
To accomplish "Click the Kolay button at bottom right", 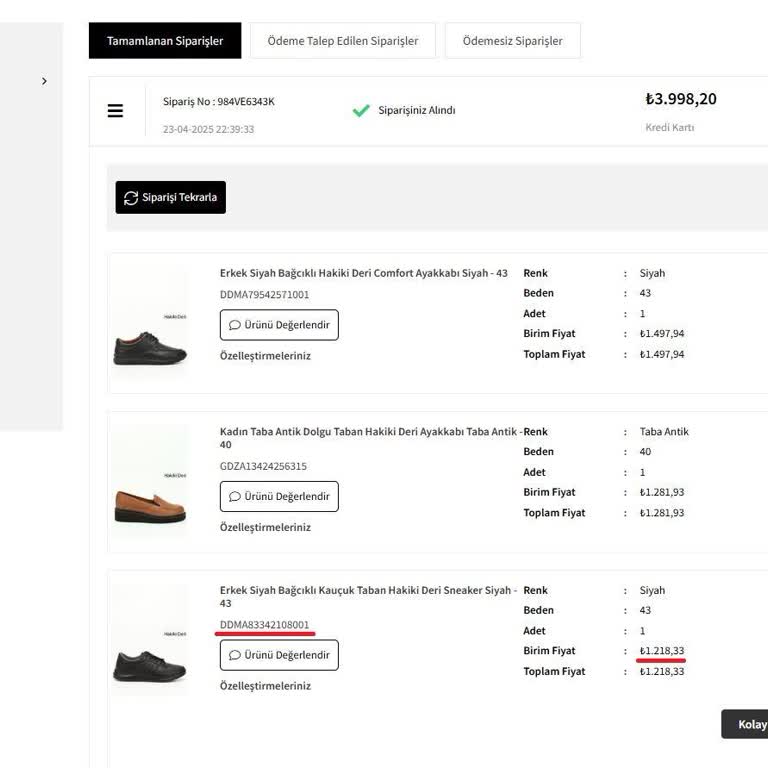I will pyautogui.click(x=750, y=725).
